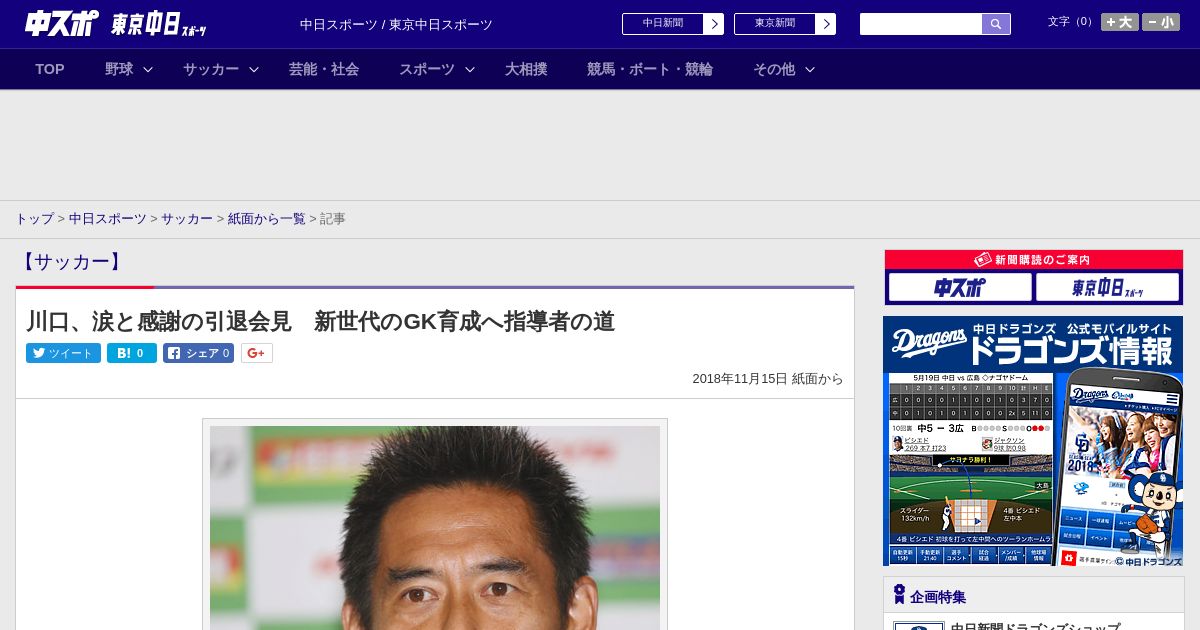Click the ドラゴンズショップ thumbnail image
The width and height of the screenshot is (1200, 630).
pos(919,626)
